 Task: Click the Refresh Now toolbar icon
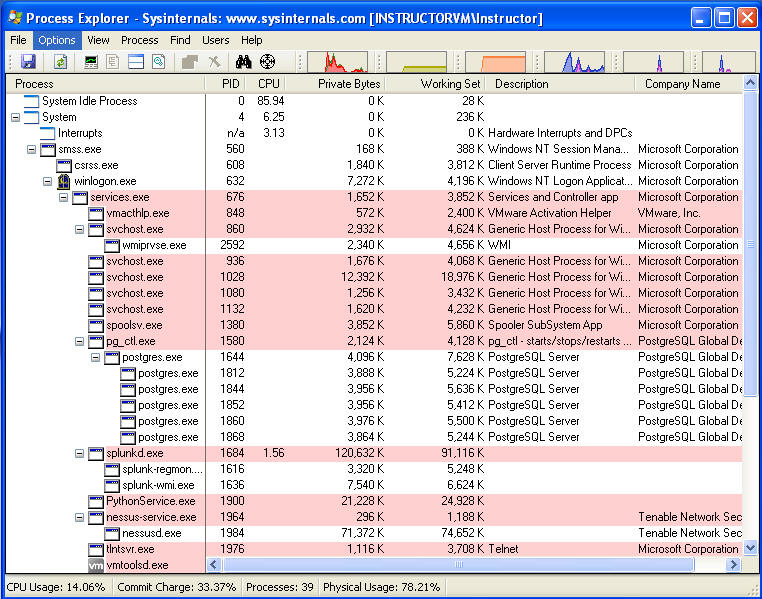[x=60, y=62]
